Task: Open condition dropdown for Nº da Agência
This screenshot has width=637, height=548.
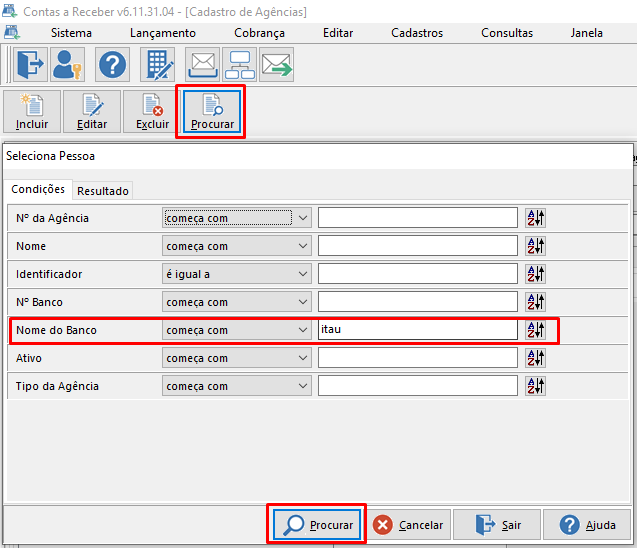Action: pyautogui.click(x=237, y=218)
